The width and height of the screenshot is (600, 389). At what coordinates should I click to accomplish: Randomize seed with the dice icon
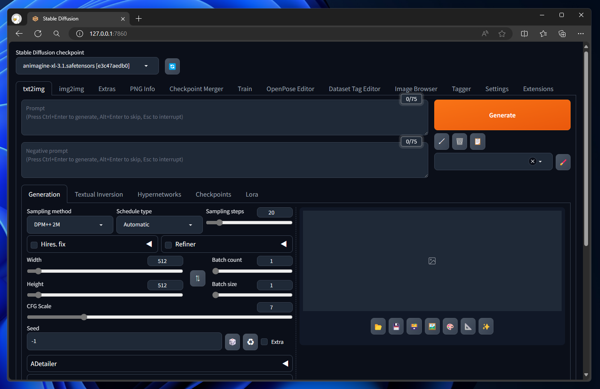point(232,342)
